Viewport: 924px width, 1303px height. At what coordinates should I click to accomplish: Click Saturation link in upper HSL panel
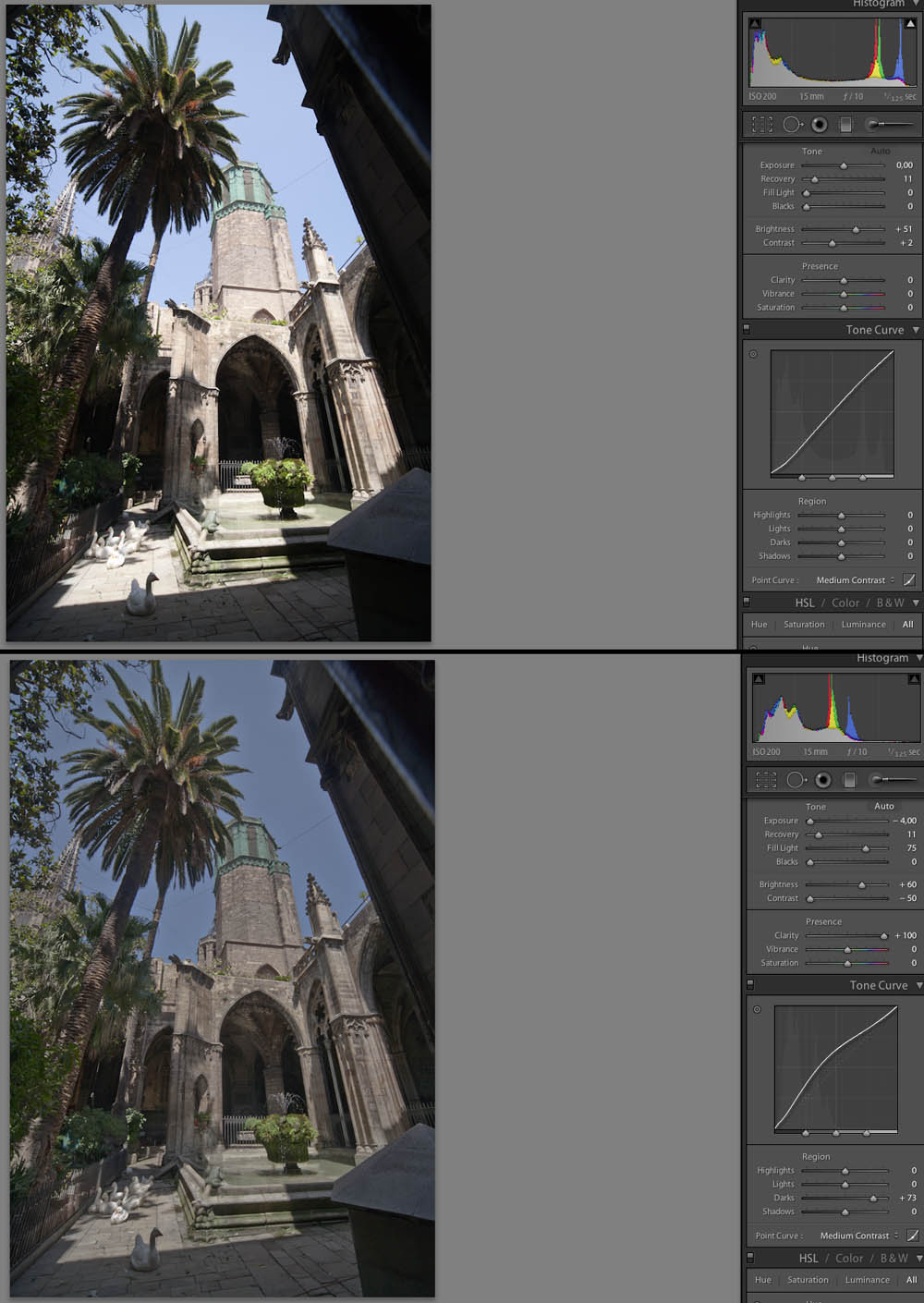tap(804, 625)
